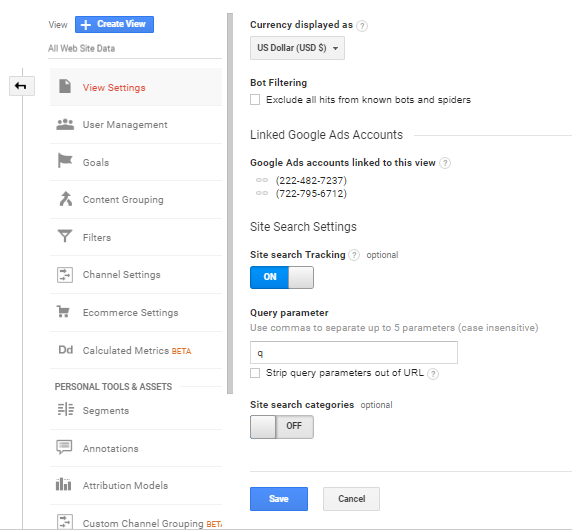Open Ecommerce Settings menu item
The image size is (572, 530).
tap(136, 313)
